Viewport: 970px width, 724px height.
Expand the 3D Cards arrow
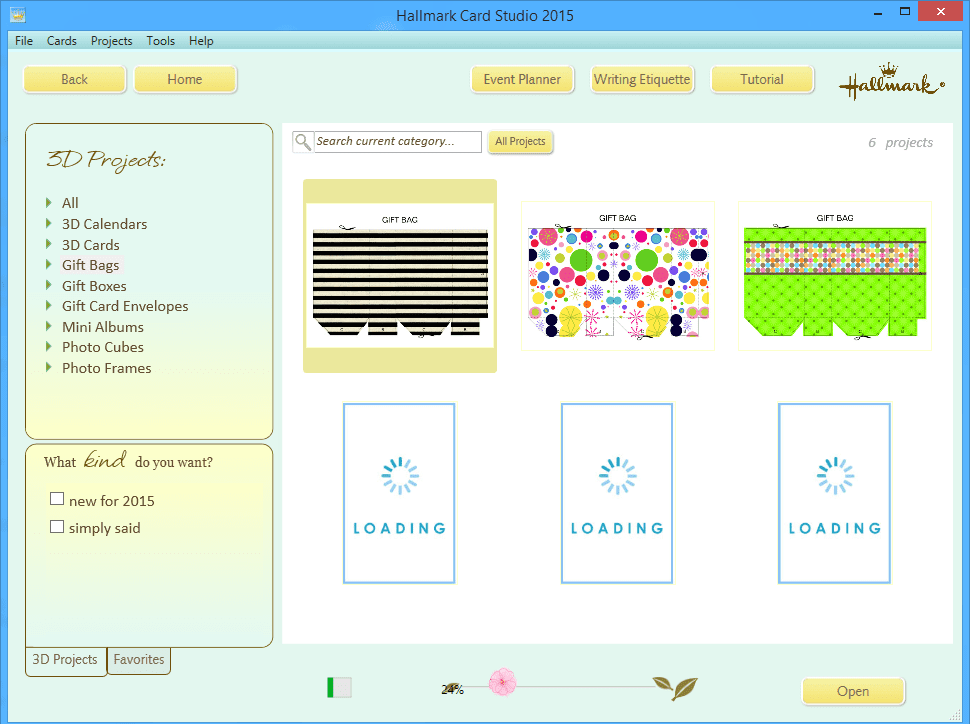49,244
